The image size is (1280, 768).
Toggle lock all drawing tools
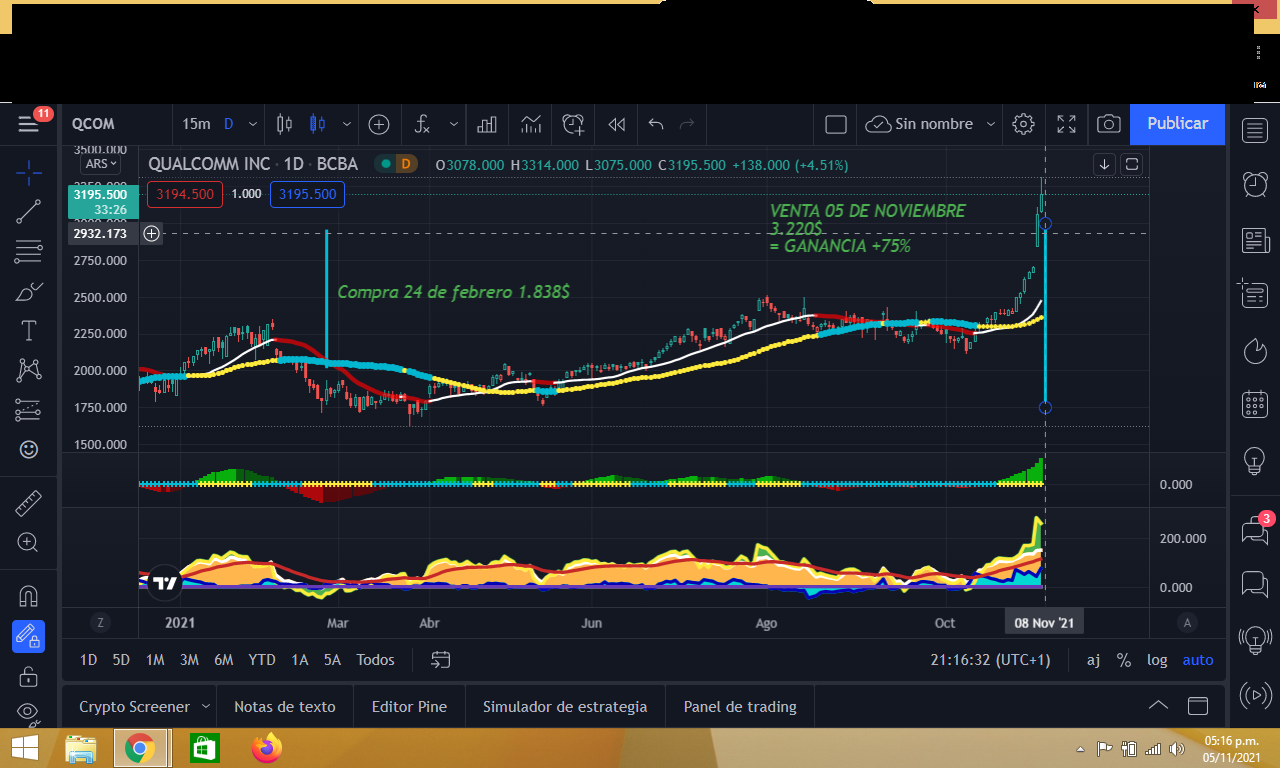[x=29, y=676]
